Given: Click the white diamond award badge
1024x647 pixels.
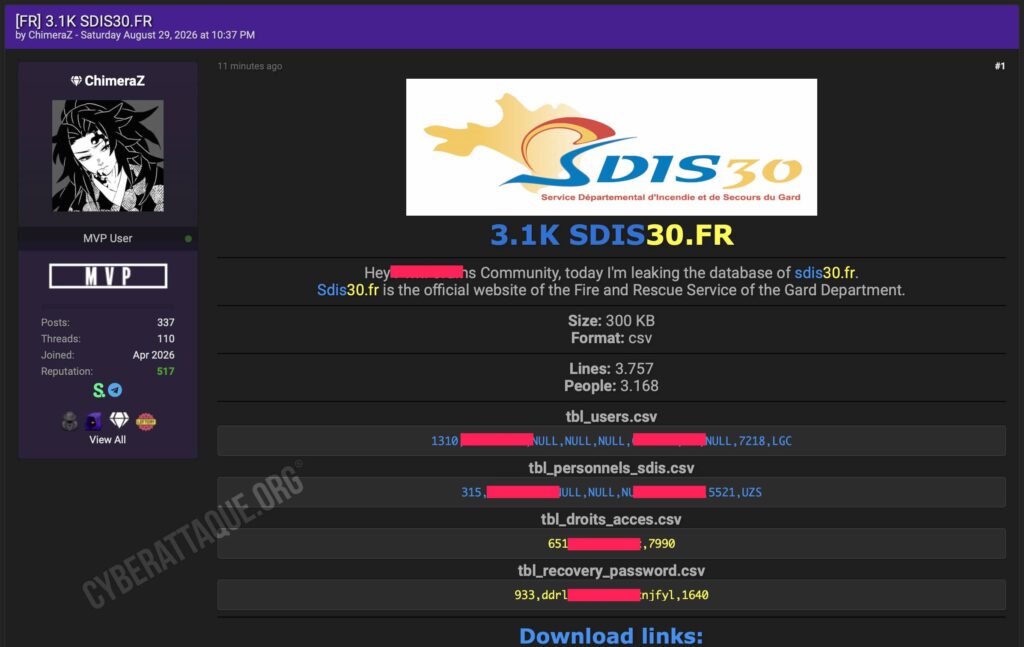Looking at the screenshot, I should [x=119, y=420].
